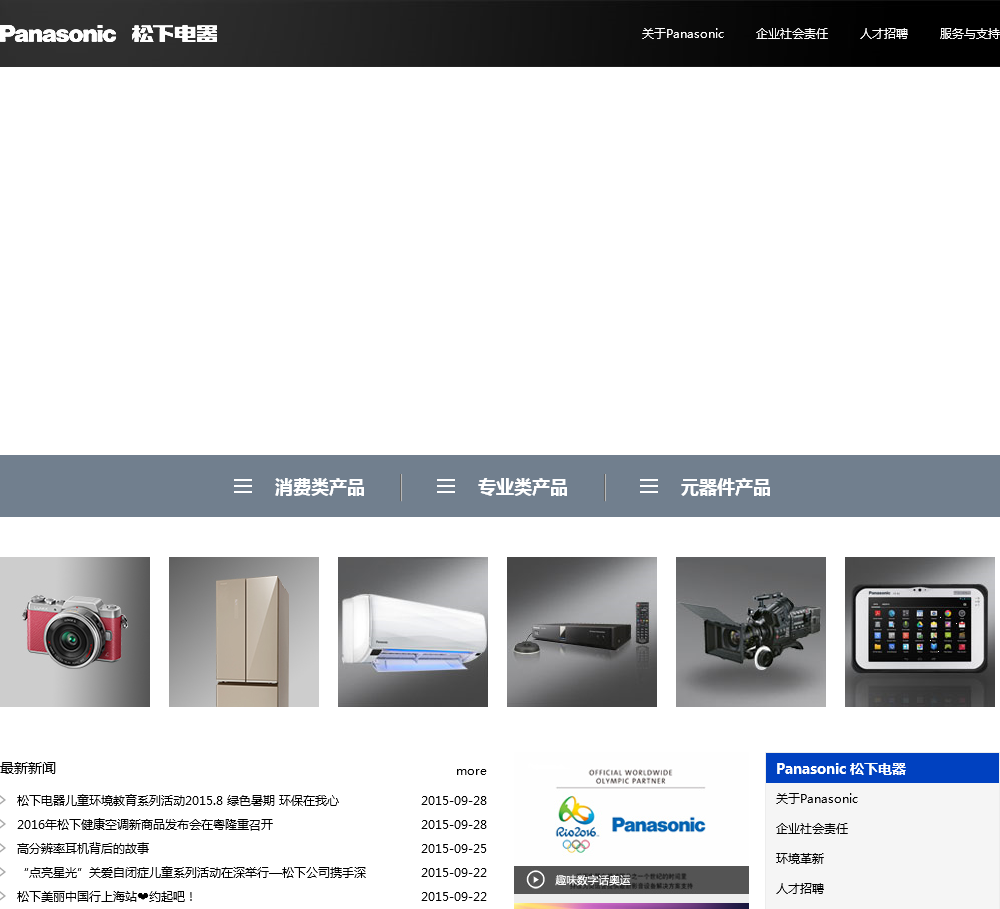
Task: Expand the 元器件产品 category
Action: coord(725,487)
